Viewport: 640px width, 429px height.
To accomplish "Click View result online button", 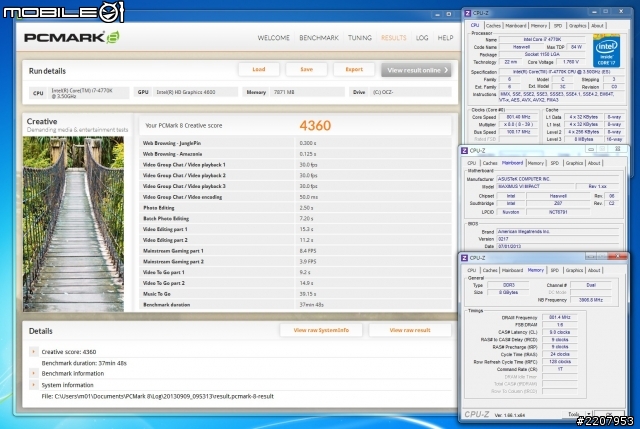I will coord(416,70).
